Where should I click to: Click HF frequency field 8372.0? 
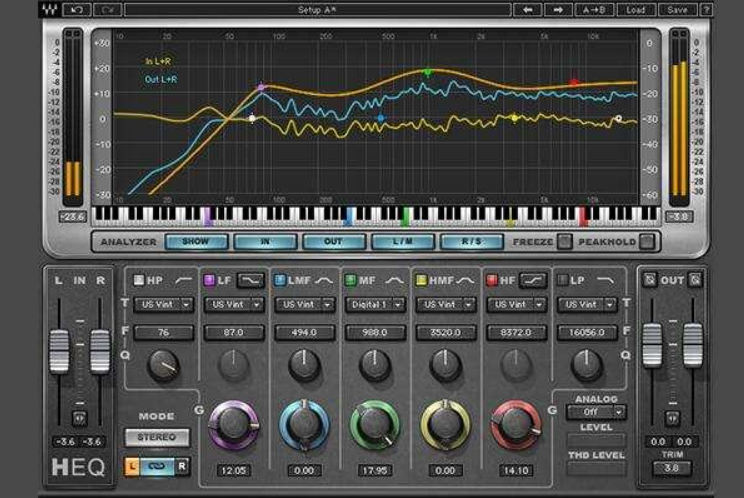pos(517,332)
